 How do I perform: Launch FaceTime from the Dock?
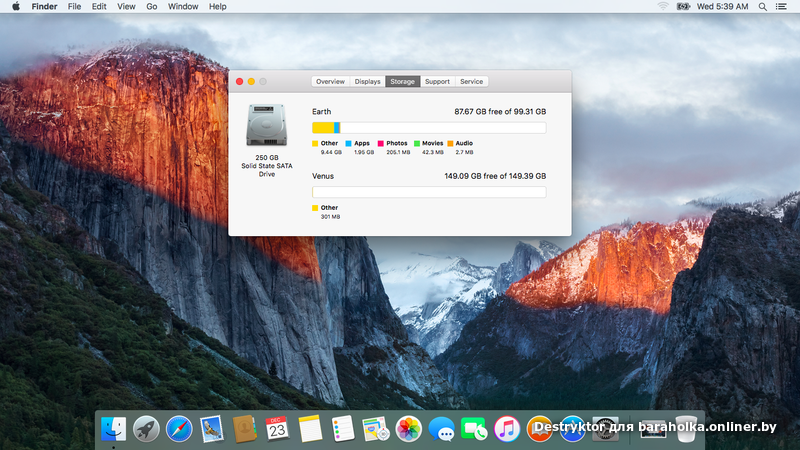pyautogui.click(x=474, y=429)
